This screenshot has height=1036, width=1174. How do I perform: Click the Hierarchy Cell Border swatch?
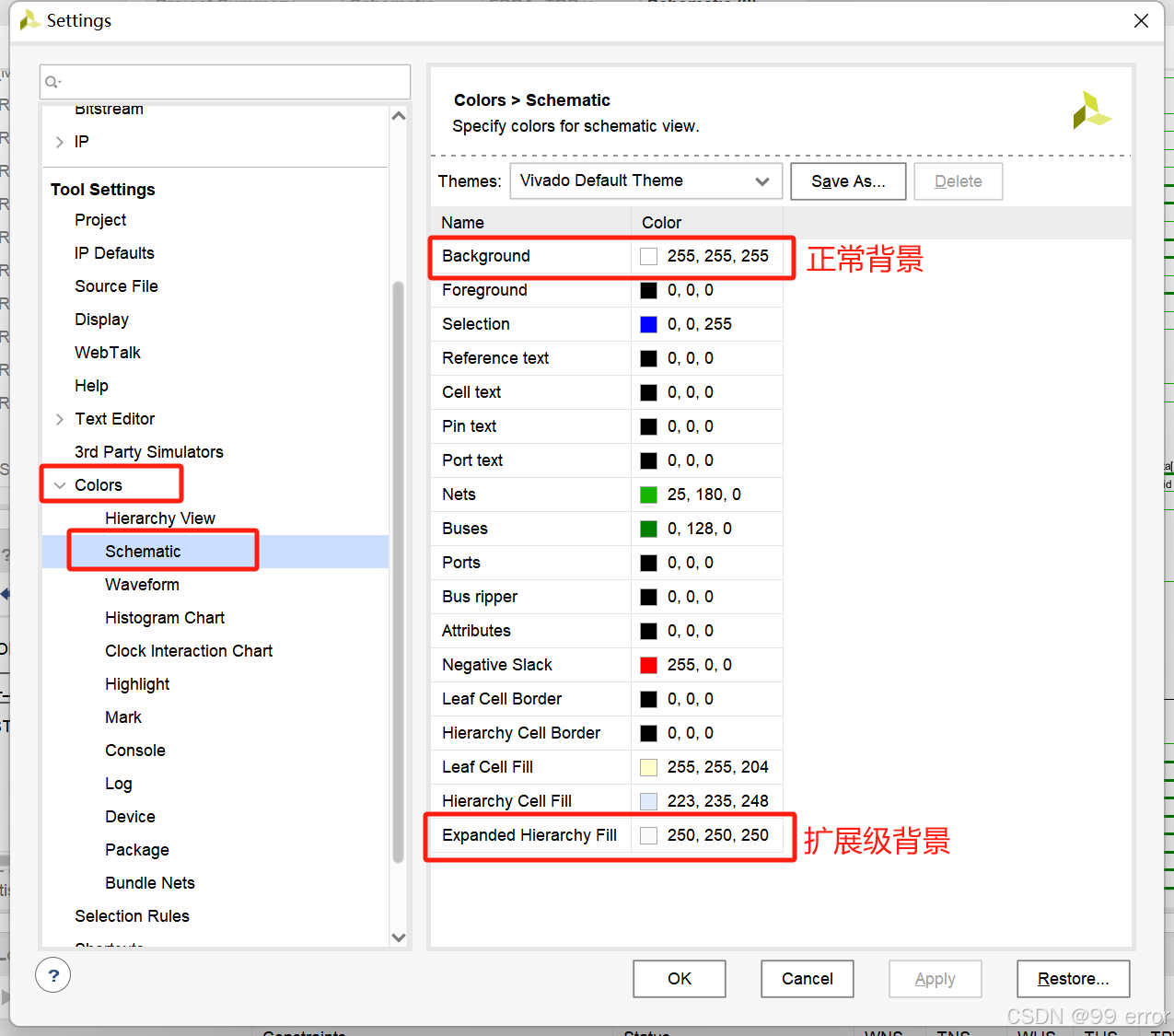(649, 733)
